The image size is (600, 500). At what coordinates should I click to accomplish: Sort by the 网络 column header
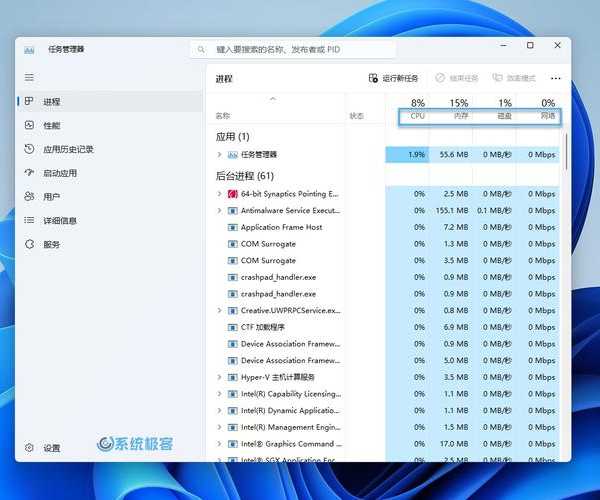(x=548, y=116)
